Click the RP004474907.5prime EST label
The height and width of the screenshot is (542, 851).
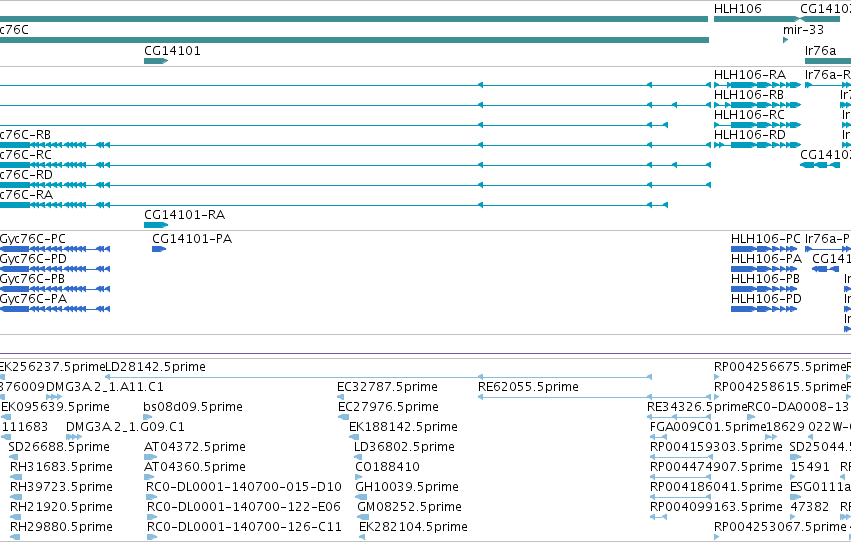coord(716,467)
